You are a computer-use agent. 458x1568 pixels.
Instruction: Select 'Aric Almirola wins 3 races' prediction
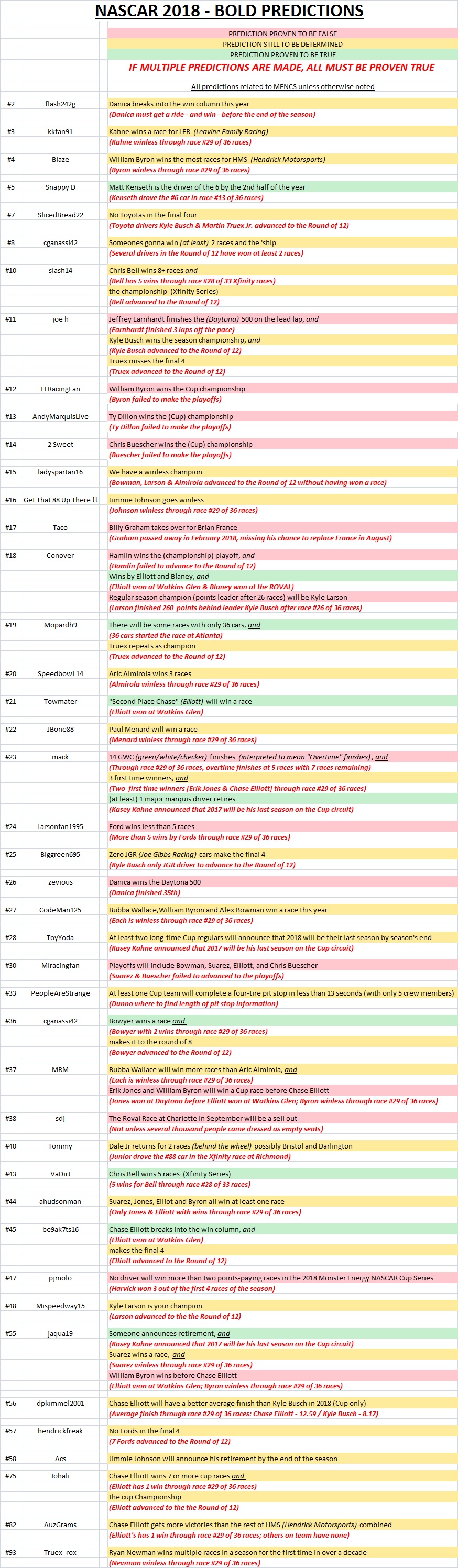pyautogui.click(x=150, y=674)
